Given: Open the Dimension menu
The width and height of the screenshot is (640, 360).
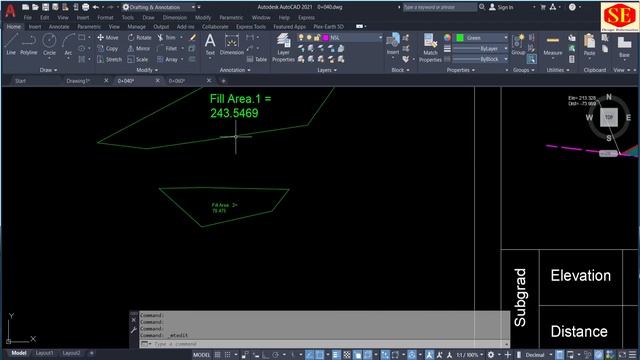Looking at the screenshot, I should 175,18.
